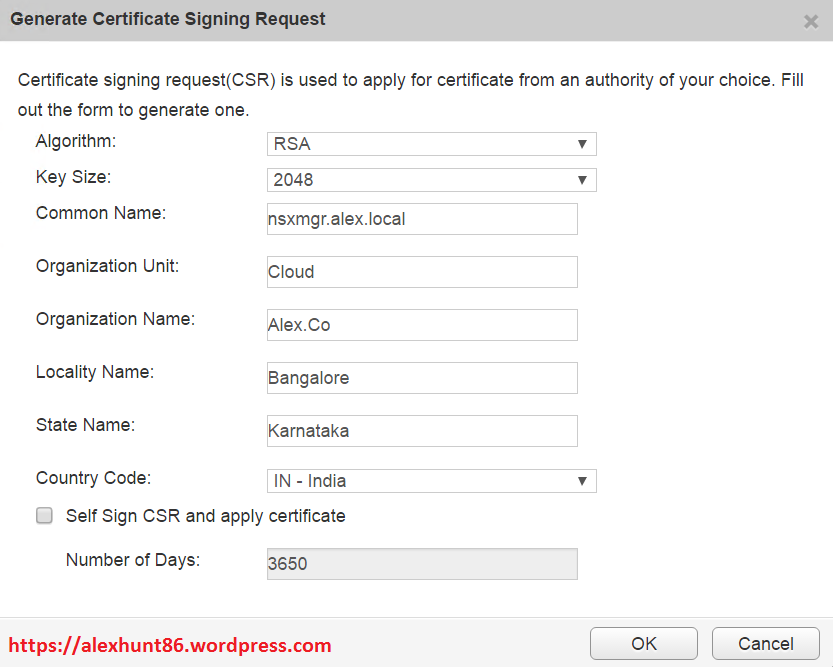
Task: Enable the Self Sign CSR checkbox
Action: click(x=45, y=516)
